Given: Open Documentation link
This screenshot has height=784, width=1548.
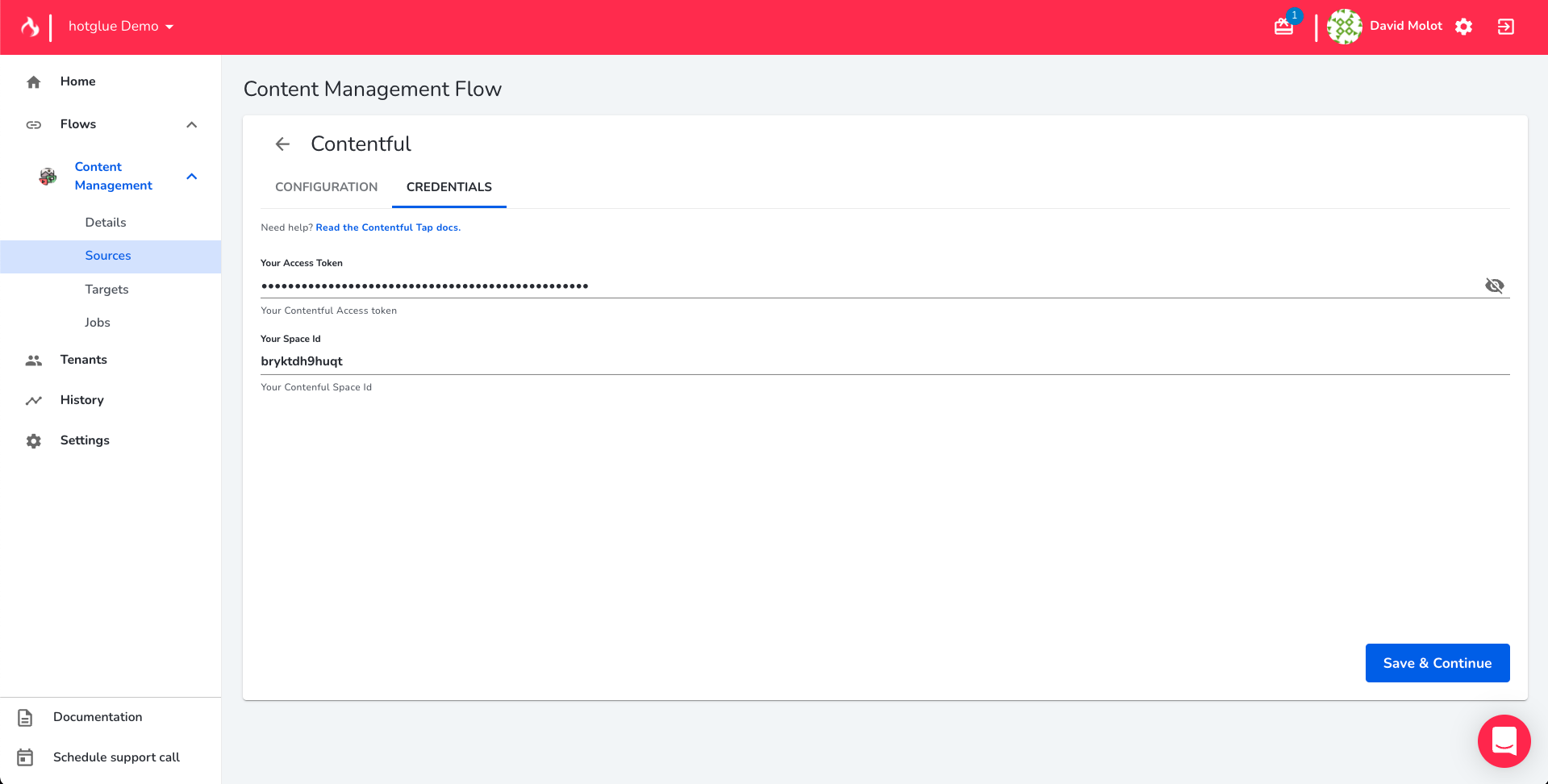Looking at the screenshot, I should 98,717.
